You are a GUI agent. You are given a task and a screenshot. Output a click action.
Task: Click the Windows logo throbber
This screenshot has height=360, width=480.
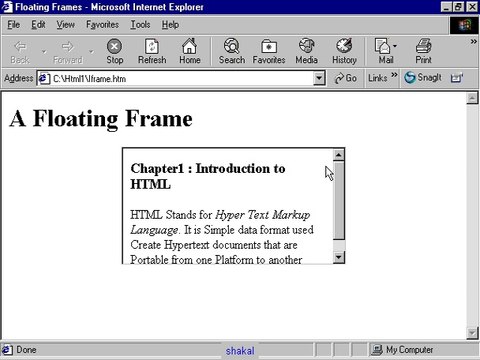[464, 25]
